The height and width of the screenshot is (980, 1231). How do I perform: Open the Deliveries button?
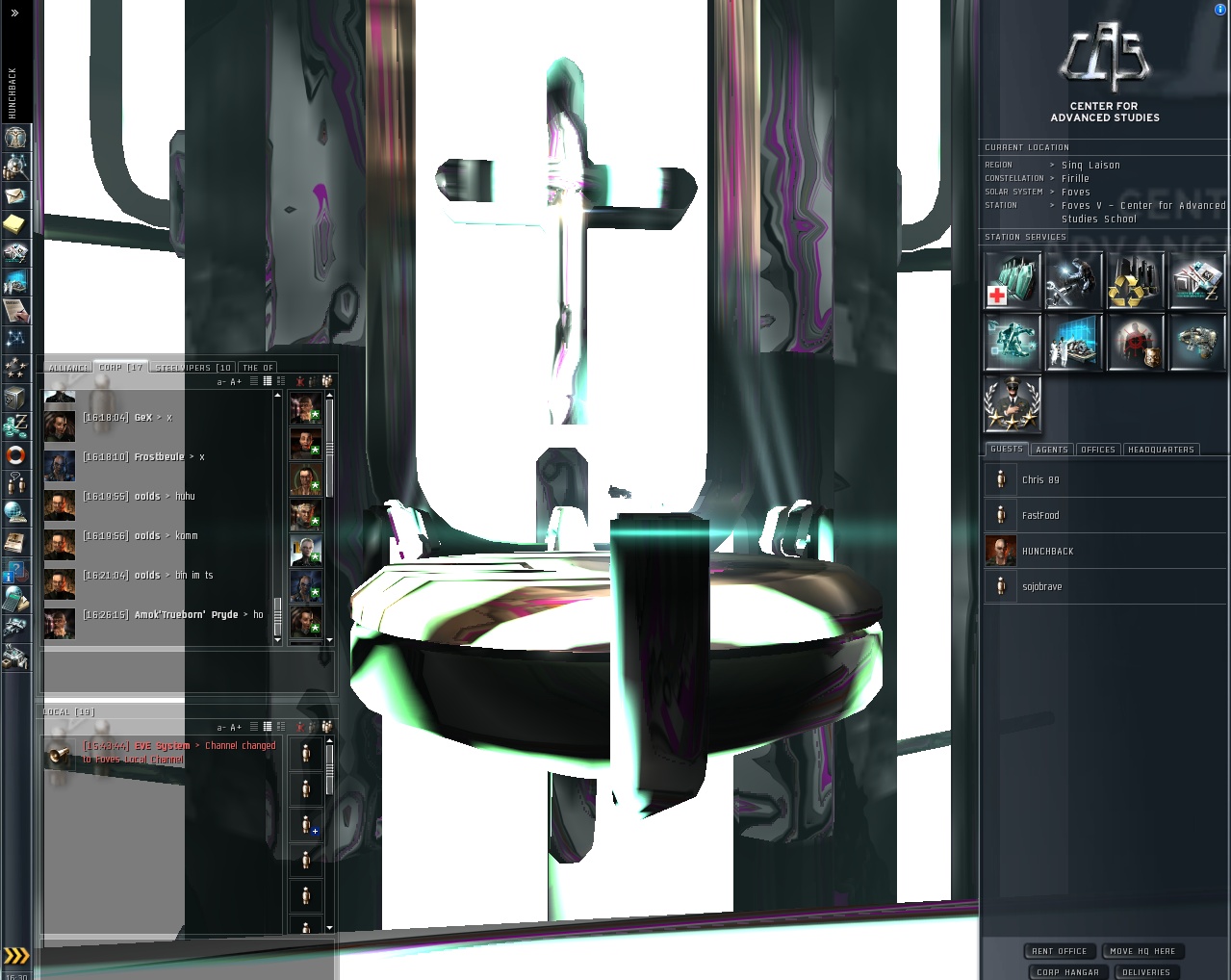1146,972
